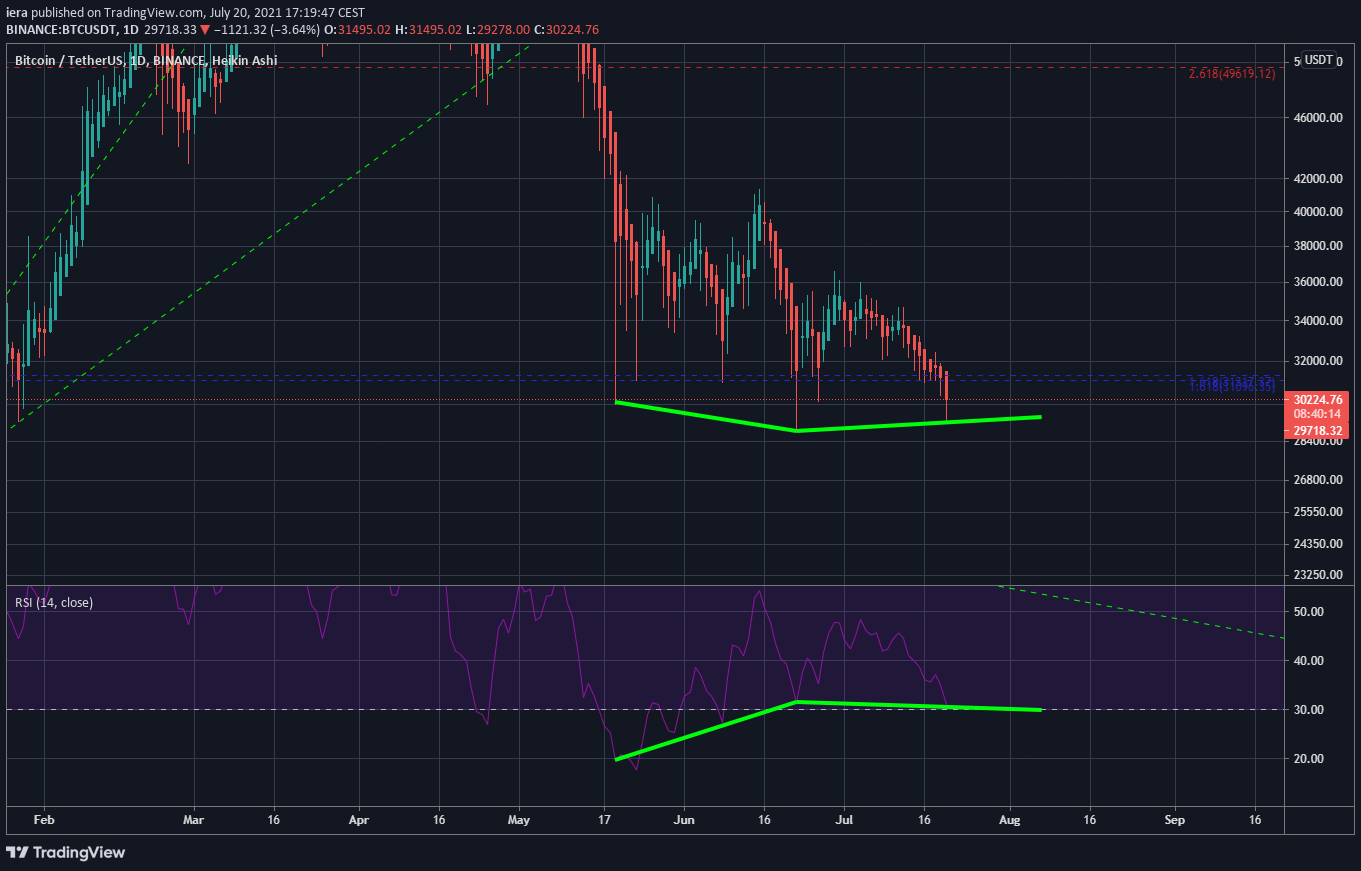Screen dimensions: 1361x871
Task: Click the Jun label on time axis
Action: coord(685,820)
